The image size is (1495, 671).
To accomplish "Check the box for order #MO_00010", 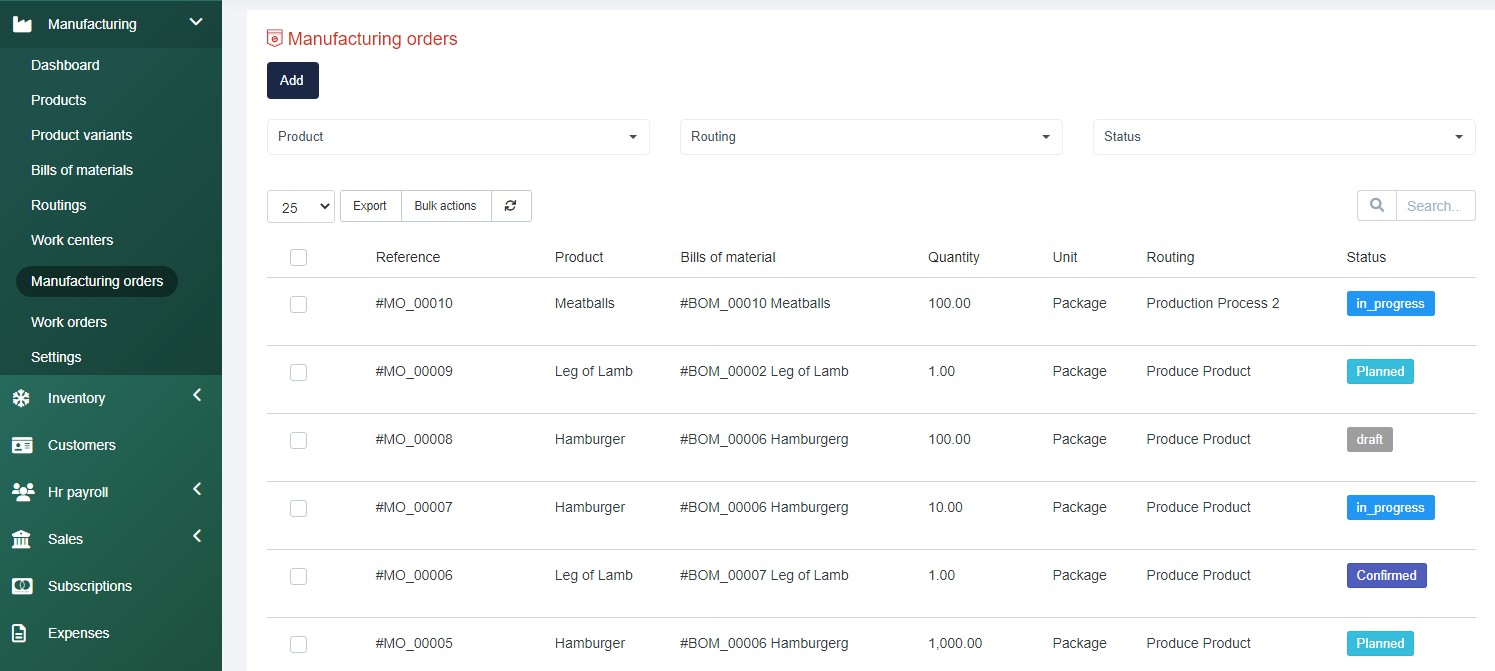I will tap(298, 304).
